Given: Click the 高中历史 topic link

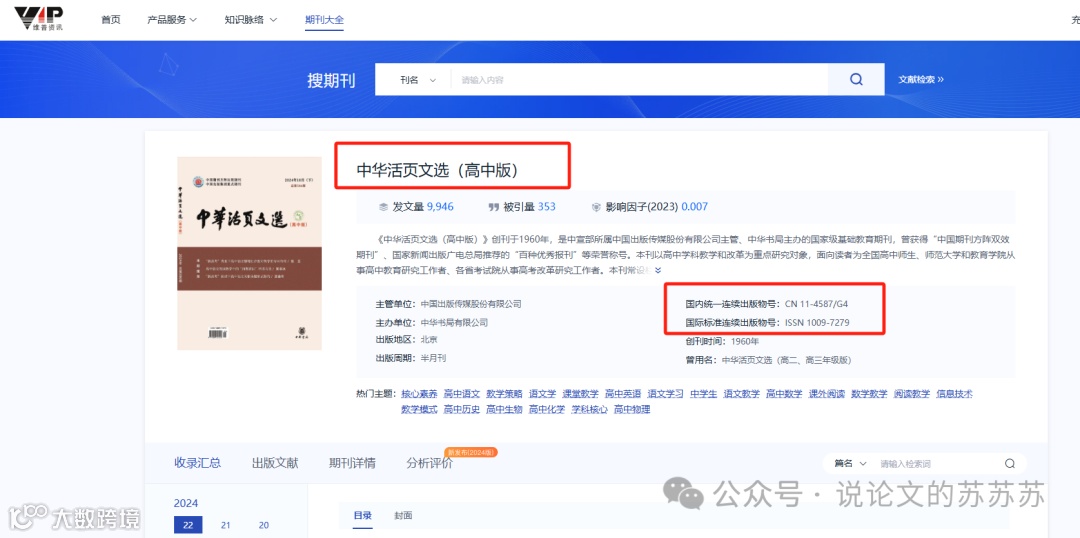Looking at the screenshot, I should (461, 409).
